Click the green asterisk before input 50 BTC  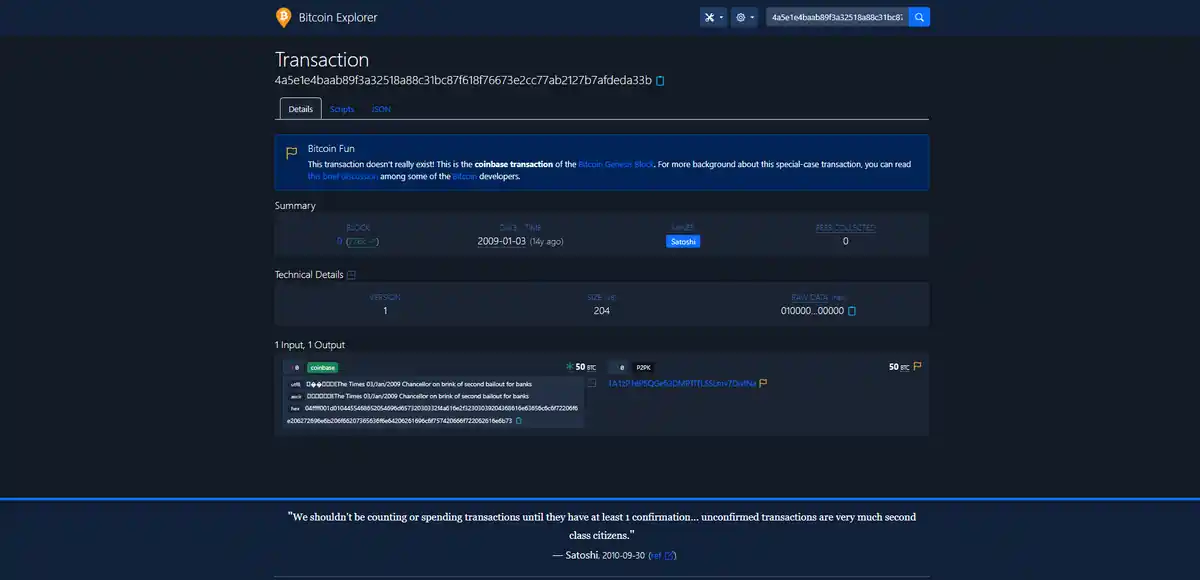570,367
